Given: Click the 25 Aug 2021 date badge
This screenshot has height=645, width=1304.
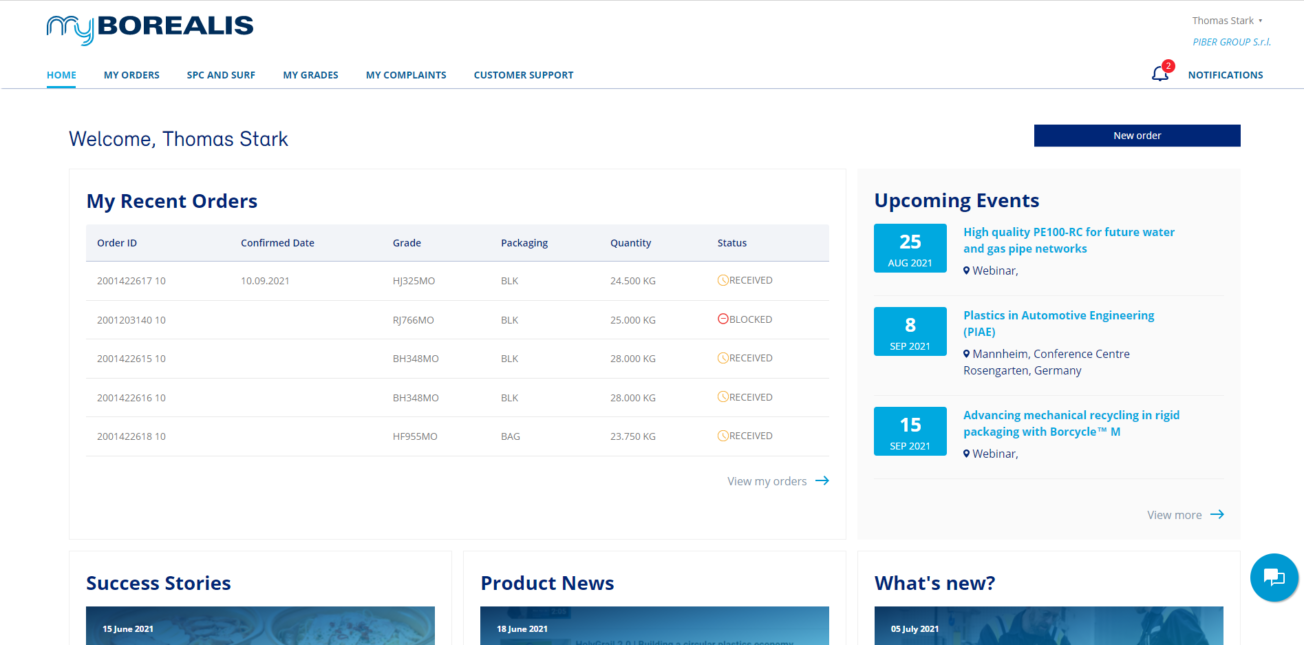Looking at the screenshot, I should (910, 248).
